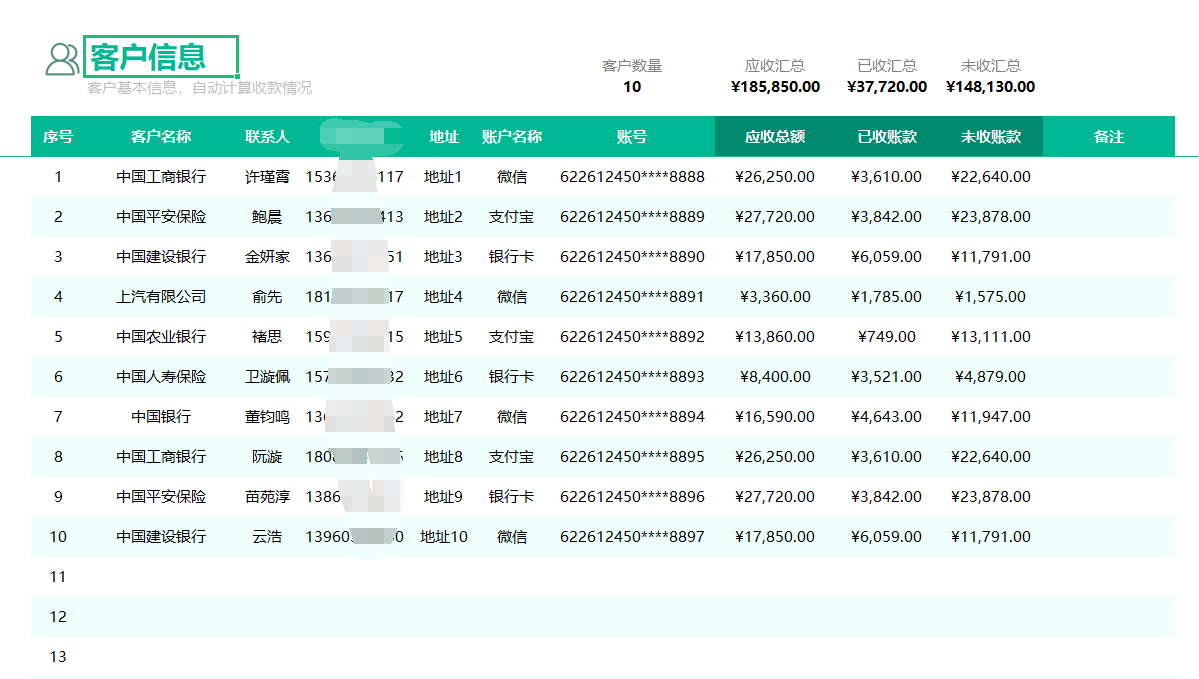The width and height of the screenshot is (1199, 679).
Task: Select account number ending in 8894
Action: point(632,417)
